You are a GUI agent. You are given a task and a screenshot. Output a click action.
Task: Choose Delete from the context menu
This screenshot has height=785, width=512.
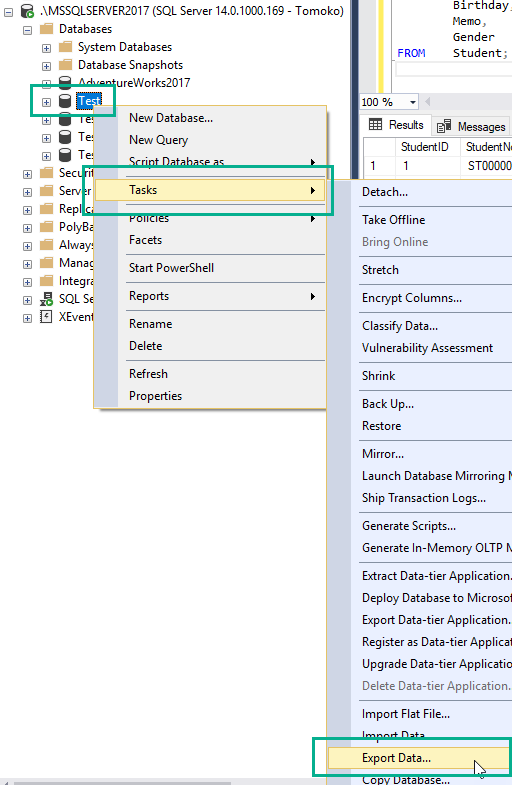coord(210,346)
